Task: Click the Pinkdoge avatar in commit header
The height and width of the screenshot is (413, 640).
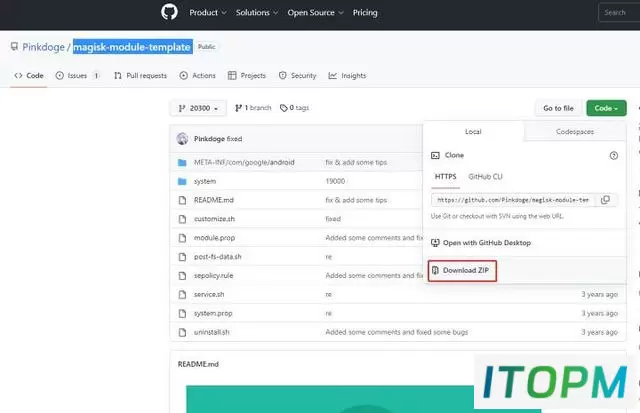Action: 182,139
